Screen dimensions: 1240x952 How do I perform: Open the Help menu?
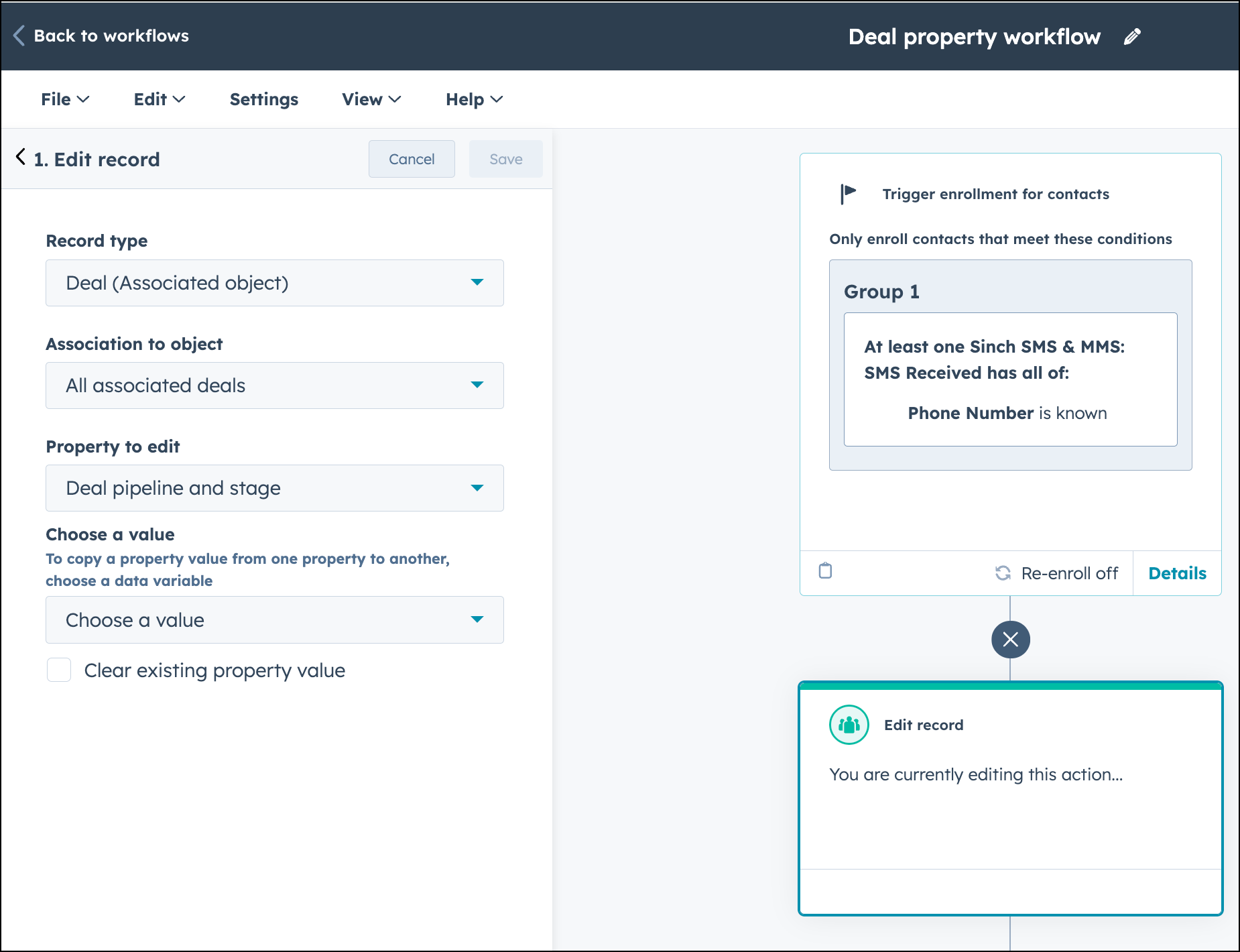(x=473, y=99)
